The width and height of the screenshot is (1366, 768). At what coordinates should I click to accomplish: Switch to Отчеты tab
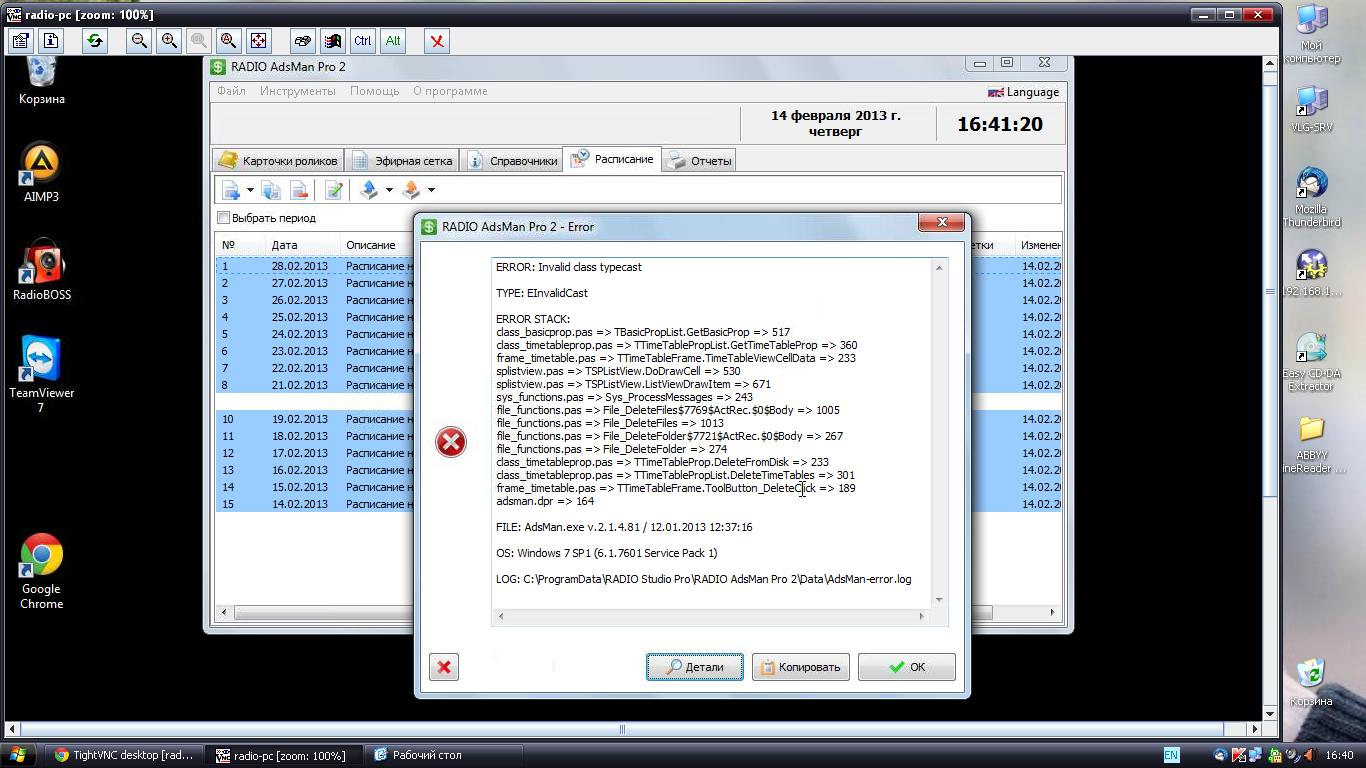pos(700,160)
